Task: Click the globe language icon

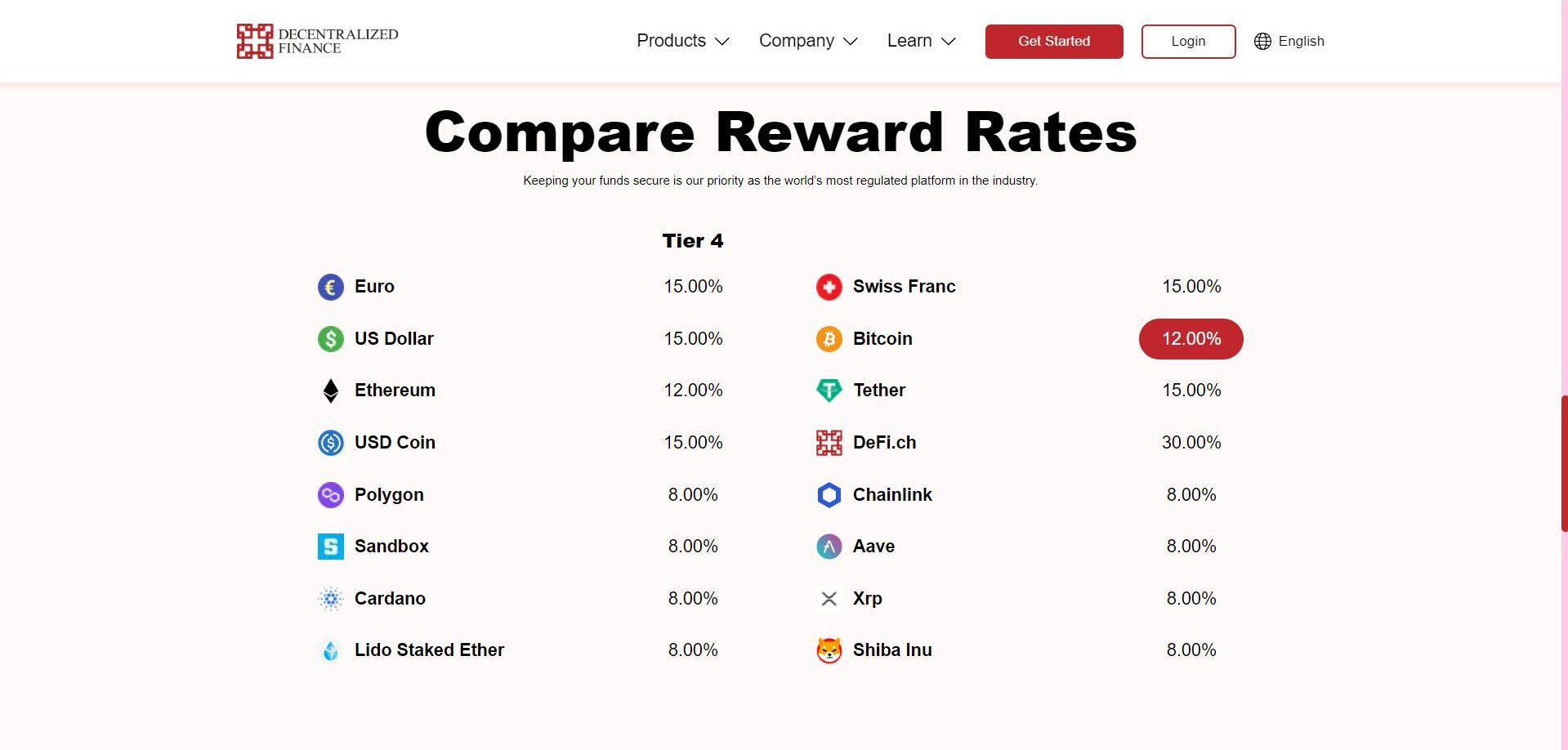Action: [x=1262, y=41]
